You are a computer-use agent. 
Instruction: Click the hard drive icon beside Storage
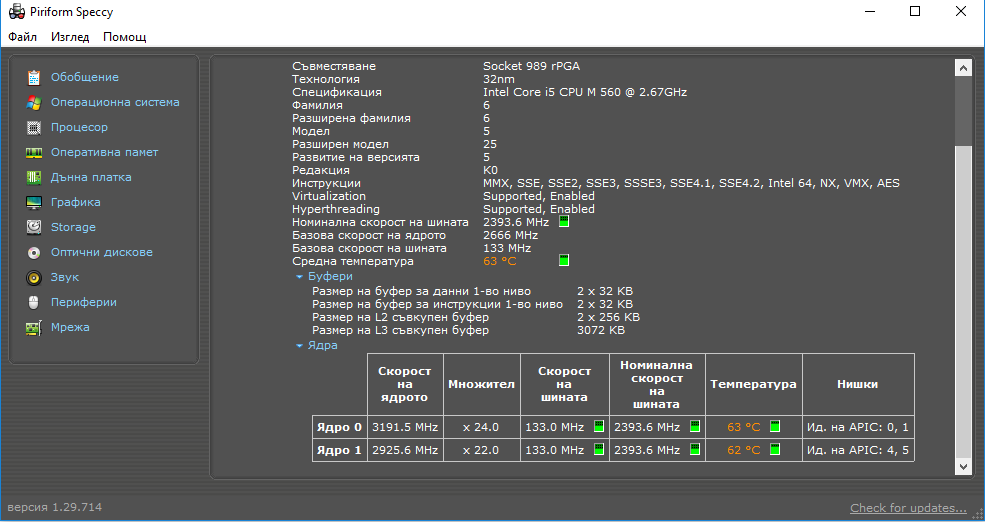[x=34, y=227]
